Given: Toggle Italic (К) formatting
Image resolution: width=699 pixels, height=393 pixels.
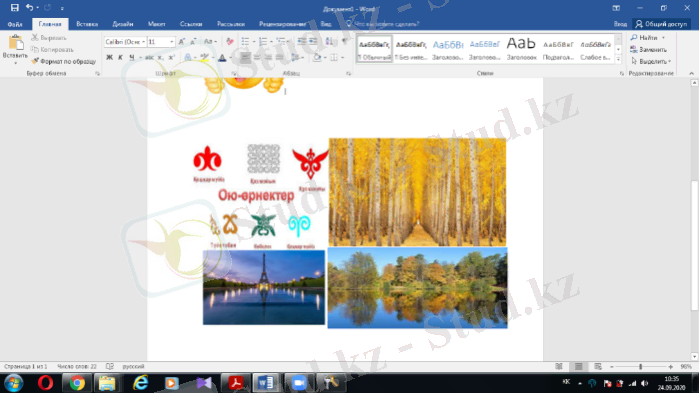Looking at the screenshot, I should pyautogui.click(x=120, y=57).
